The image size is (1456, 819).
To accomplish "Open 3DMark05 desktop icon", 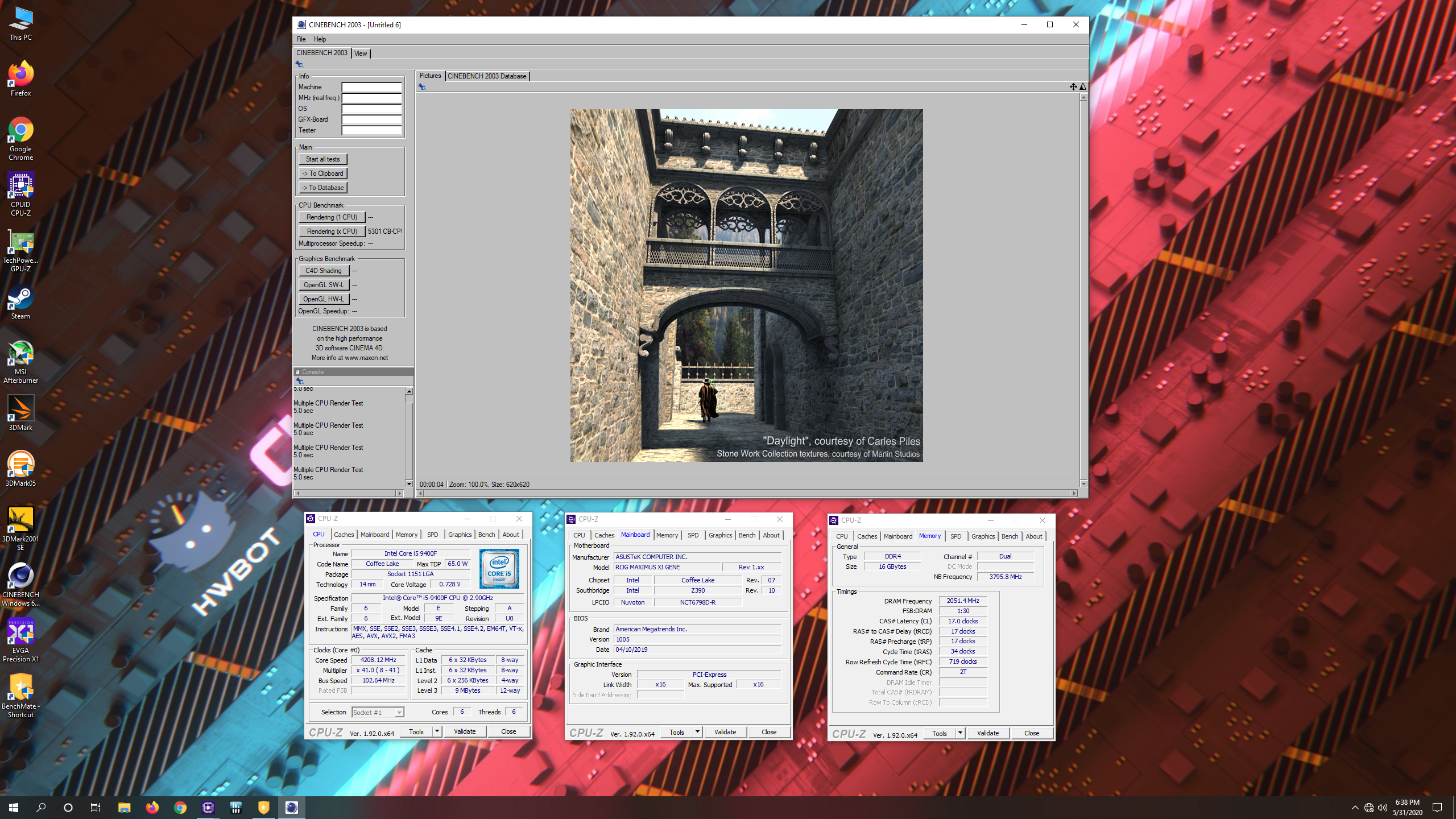I will [x=20, y=469].
